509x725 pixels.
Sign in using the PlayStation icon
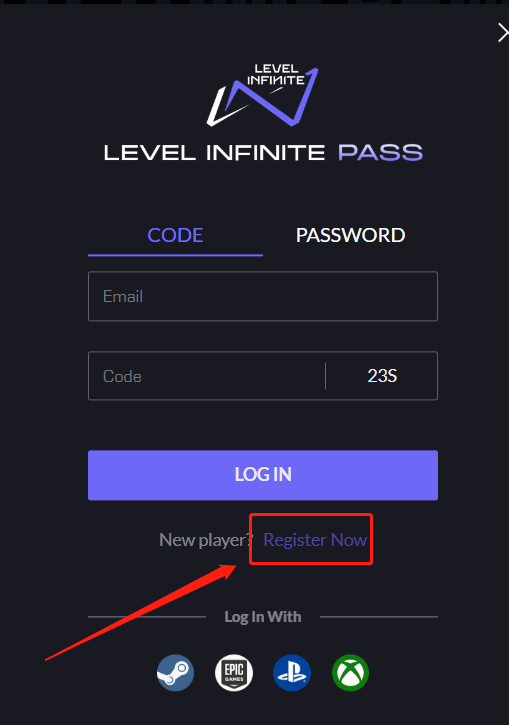point(292,672)
